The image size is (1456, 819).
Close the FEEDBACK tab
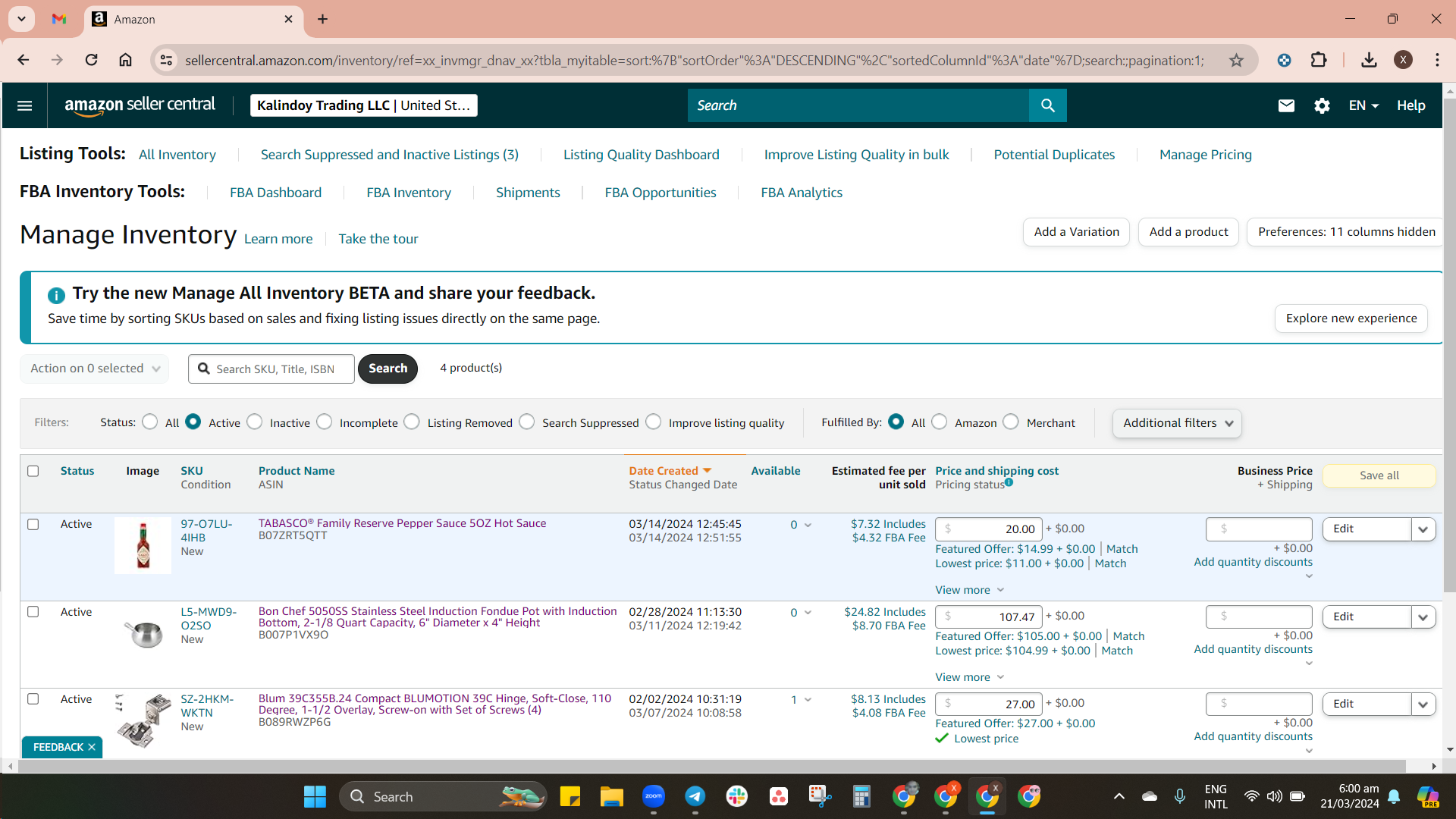coord(92,747)
